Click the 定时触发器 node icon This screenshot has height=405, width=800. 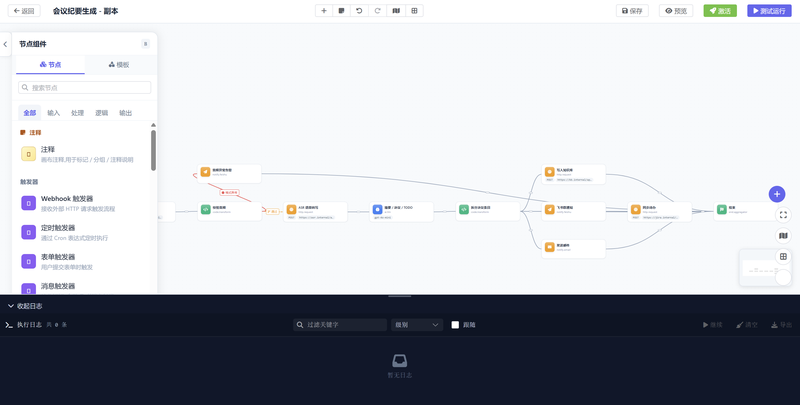tap(29, 232)
